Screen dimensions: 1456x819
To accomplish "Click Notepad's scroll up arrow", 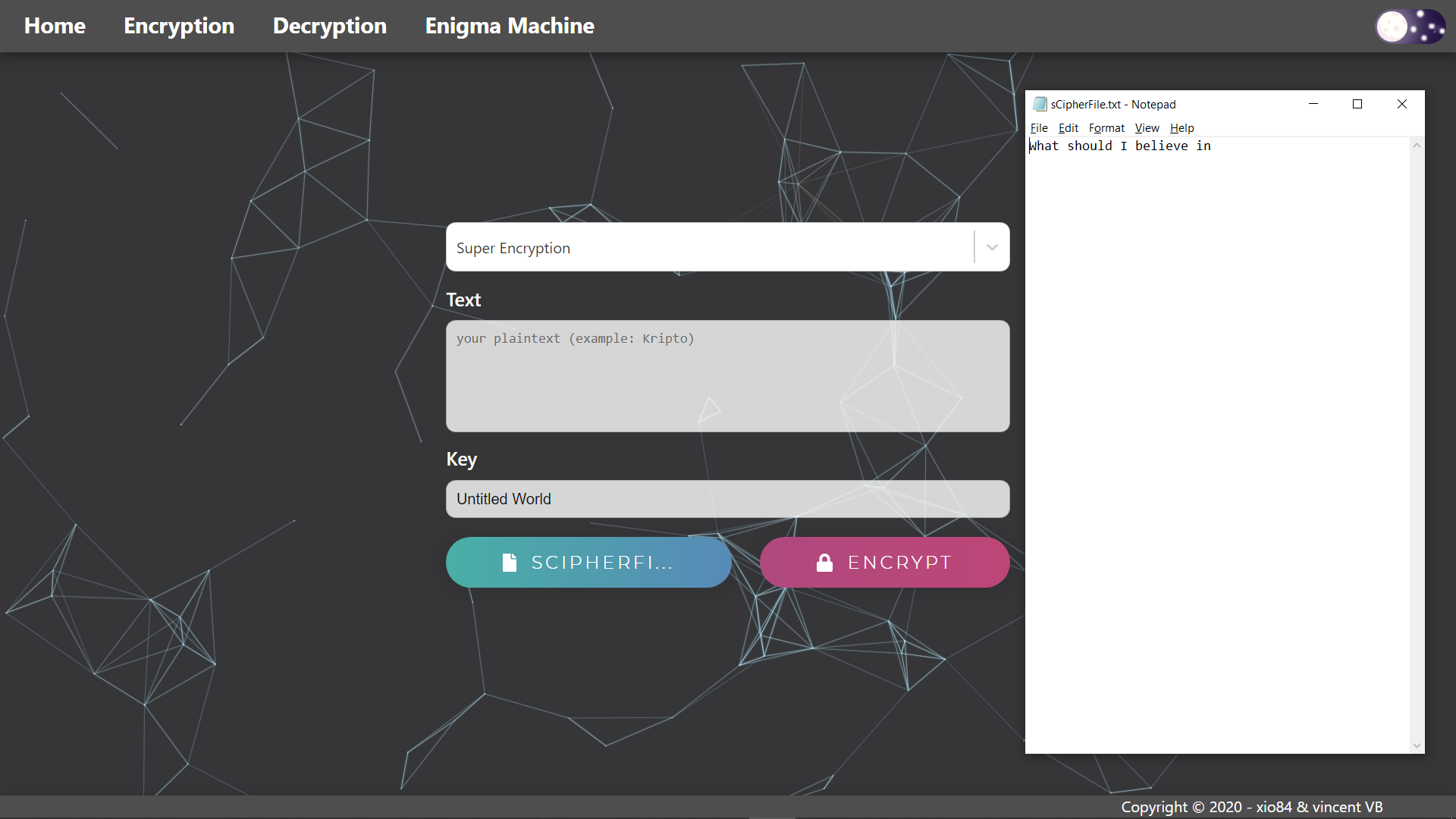I will pos(1417,146).
